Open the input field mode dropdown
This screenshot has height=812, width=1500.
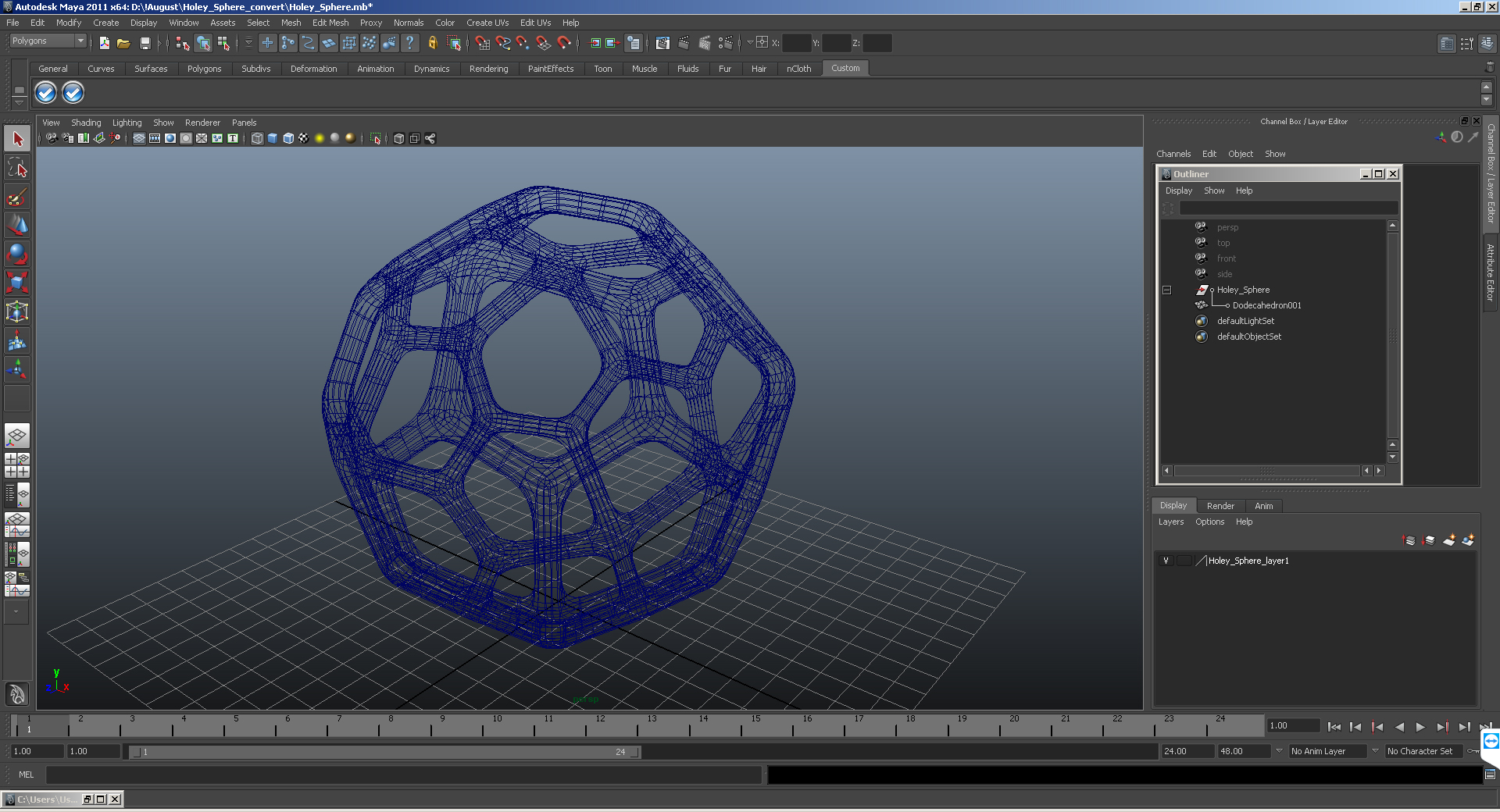(x=750, y=42)
